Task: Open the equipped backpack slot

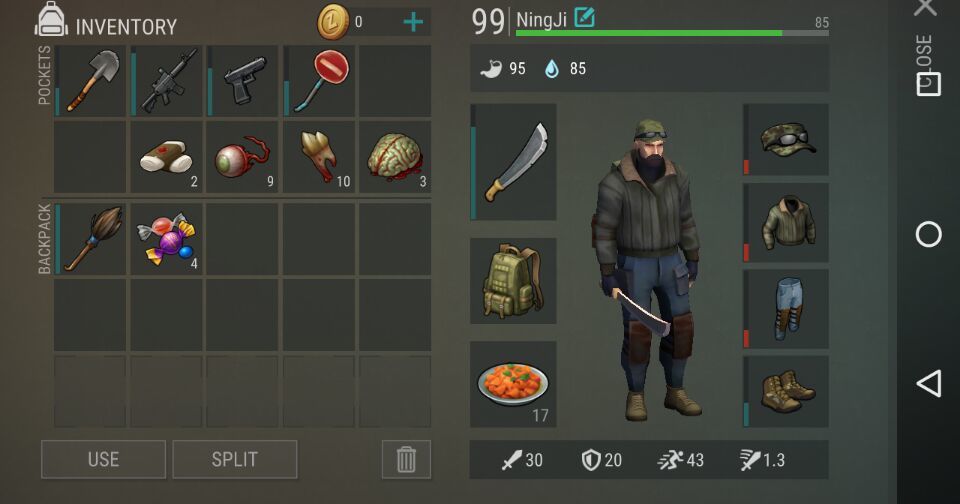Action: pyautogui.click(x=513, y=281)
